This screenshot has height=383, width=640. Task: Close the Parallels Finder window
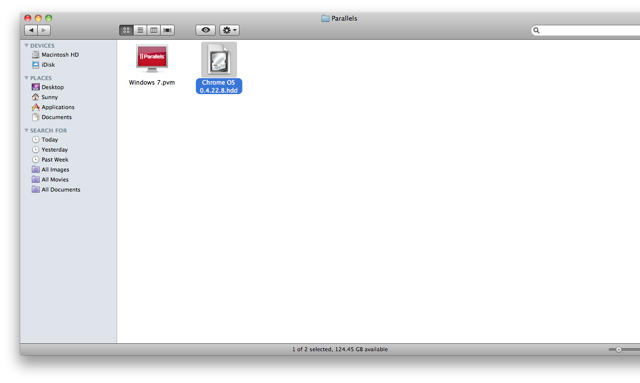pyautogui.click(x=28, y=18)
